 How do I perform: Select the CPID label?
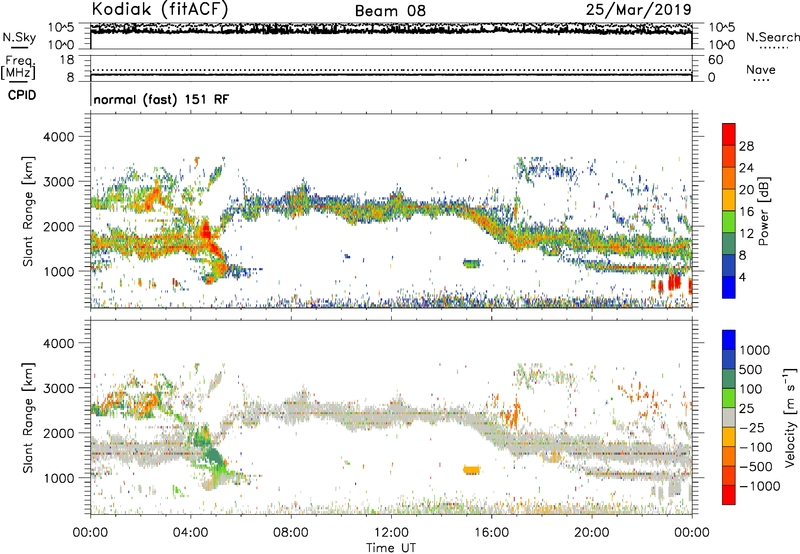(x=22, y=95)
